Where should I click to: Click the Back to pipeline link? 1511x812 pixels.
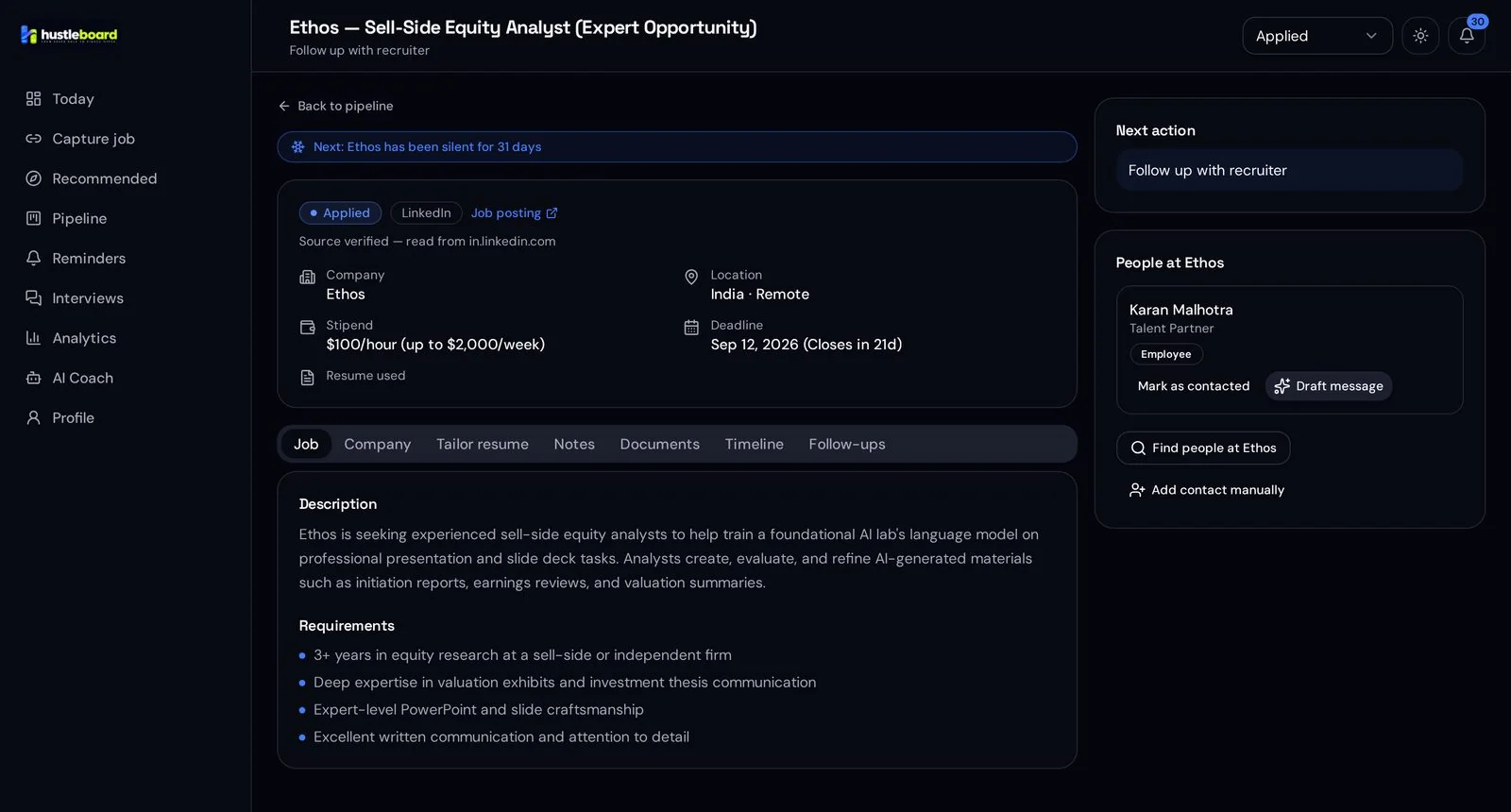click(x=336, y=106)
